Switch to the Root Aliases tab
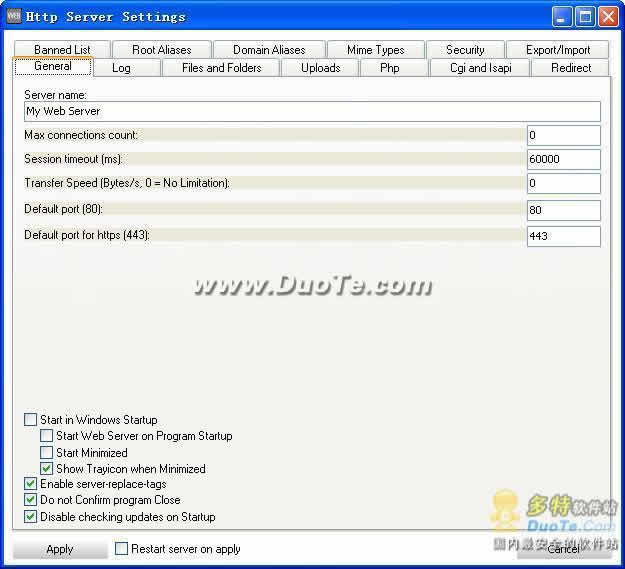Viewport: 625px width, 569px height. pos(161,49)
